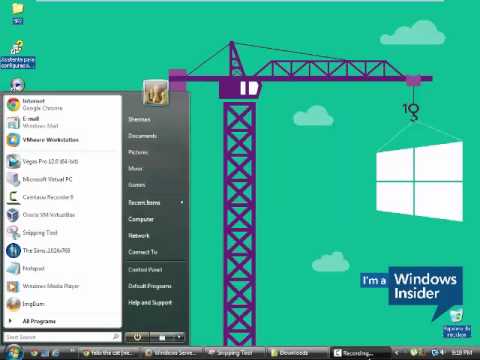This screenshot has width=480, height=360.
Task: Launch Google Chrome from the Start menu
Action: click(x=62, y=105)
